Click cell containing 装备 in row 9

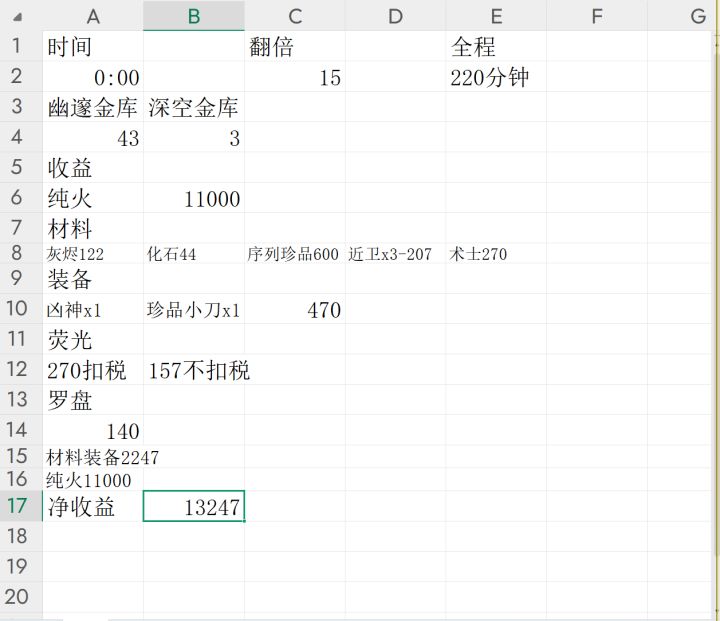93,278
